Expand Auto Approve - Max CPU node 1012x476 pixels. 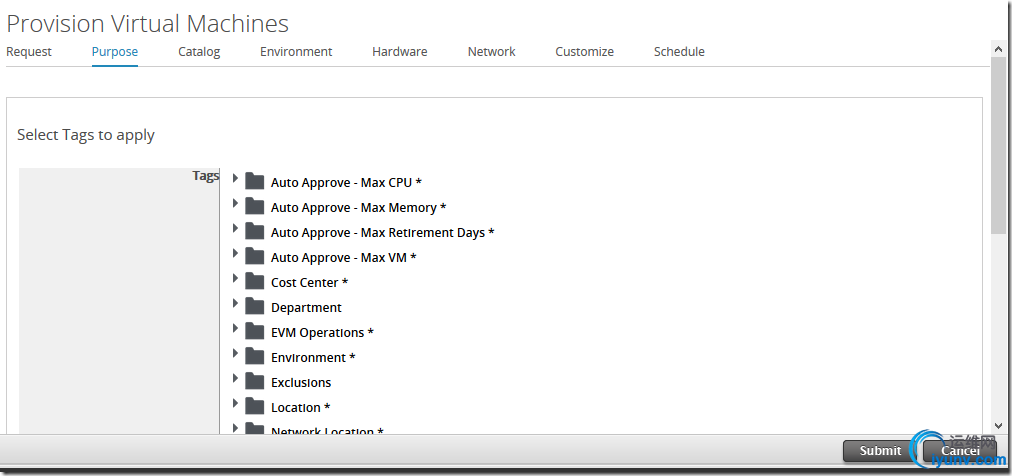(x=235, y=178)
